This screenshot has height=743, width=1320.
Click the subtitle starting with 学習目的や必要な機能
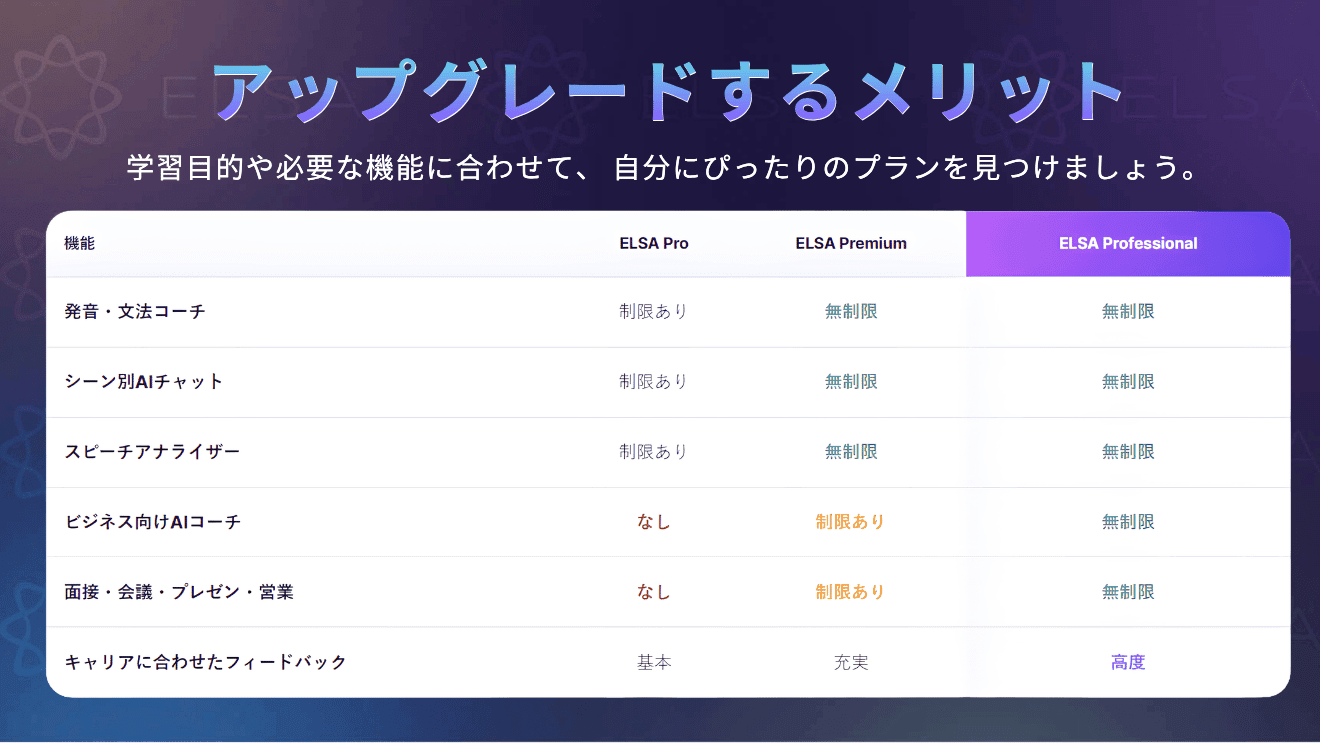click(x=663, y=167)
